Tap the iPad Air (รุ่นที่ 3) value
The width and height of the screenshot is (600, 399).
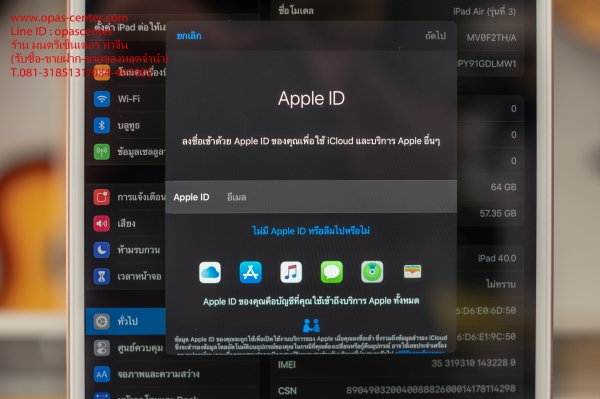click(484, 11)
